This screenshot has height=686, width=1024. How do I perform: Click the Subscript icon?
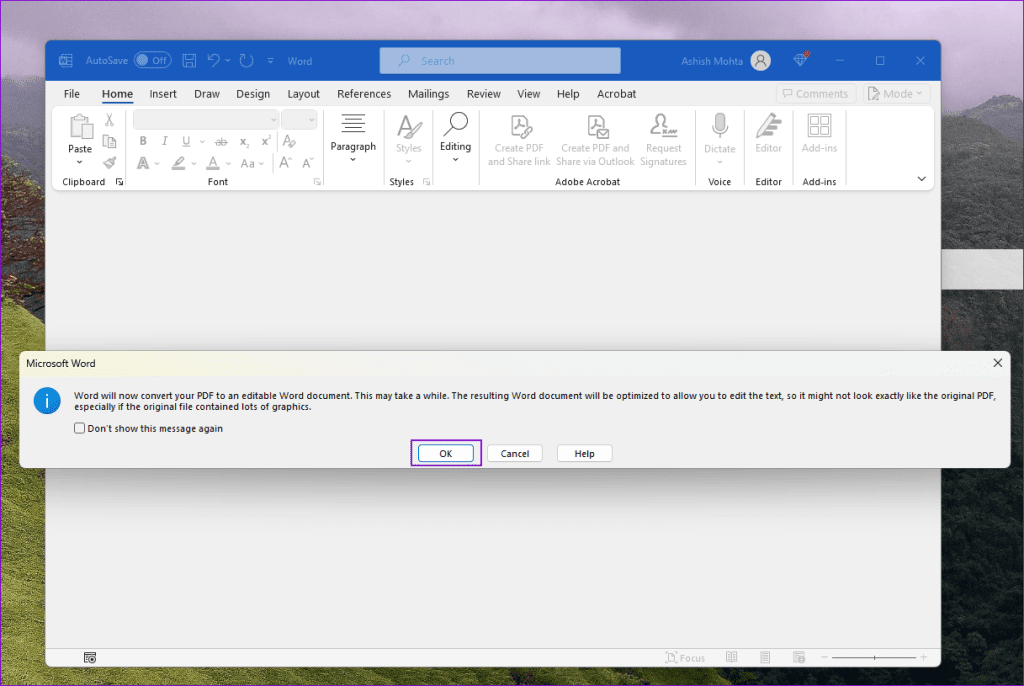pyautogui.click(x=245, y=141)
